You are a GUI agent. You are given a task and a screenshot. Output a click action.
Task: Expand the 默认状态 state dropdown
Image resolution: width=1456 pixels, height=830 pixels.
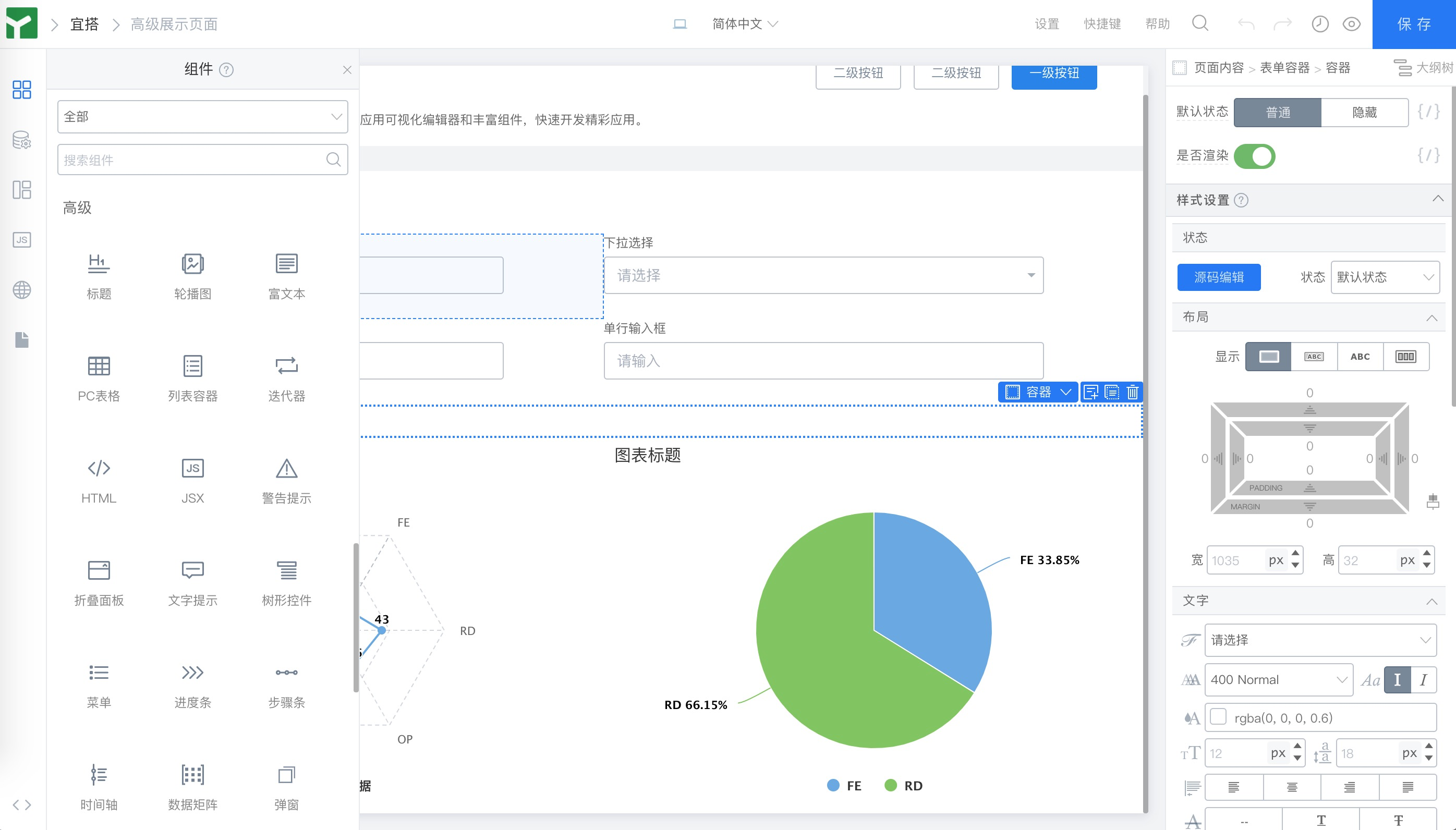(1385, 277)
